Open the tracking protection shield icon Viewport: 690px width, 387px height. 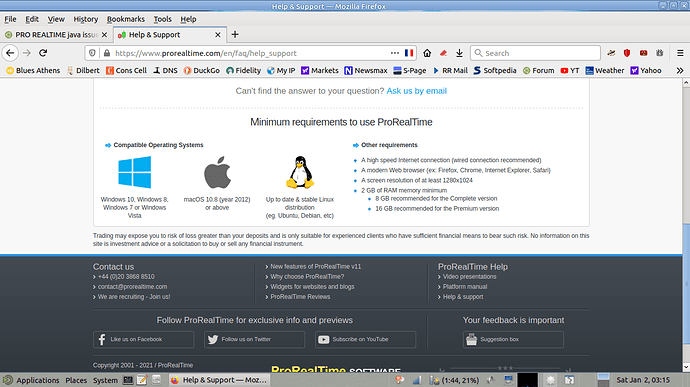click(x=92, y=53)
